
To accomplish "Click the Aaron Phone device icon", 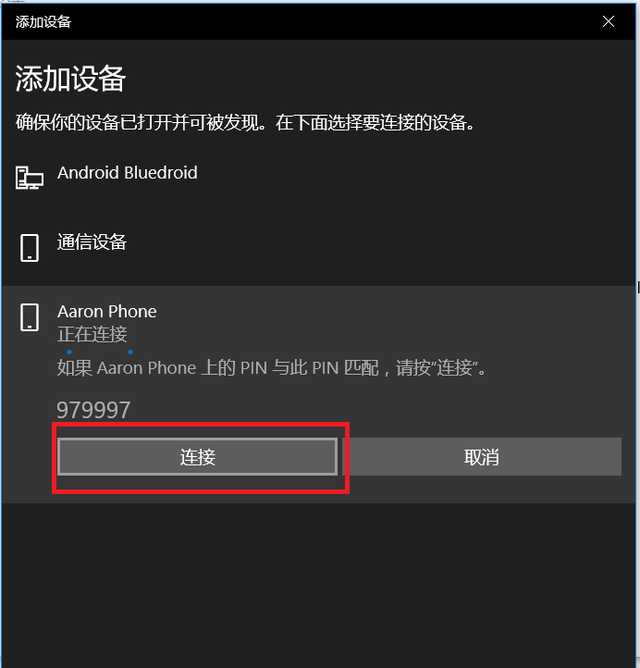I will [29, 317].
